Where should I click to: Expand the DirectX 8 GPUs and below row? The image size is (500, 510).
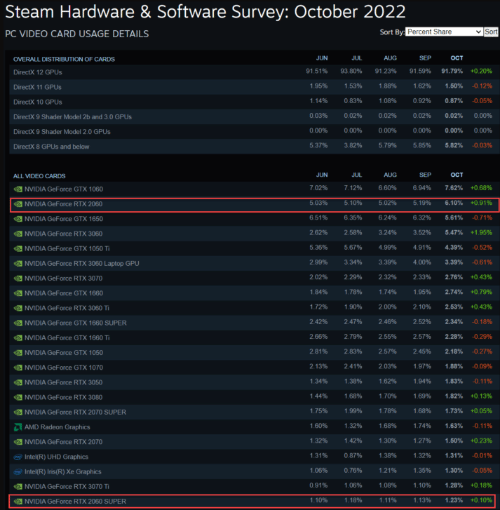(252, 146)
